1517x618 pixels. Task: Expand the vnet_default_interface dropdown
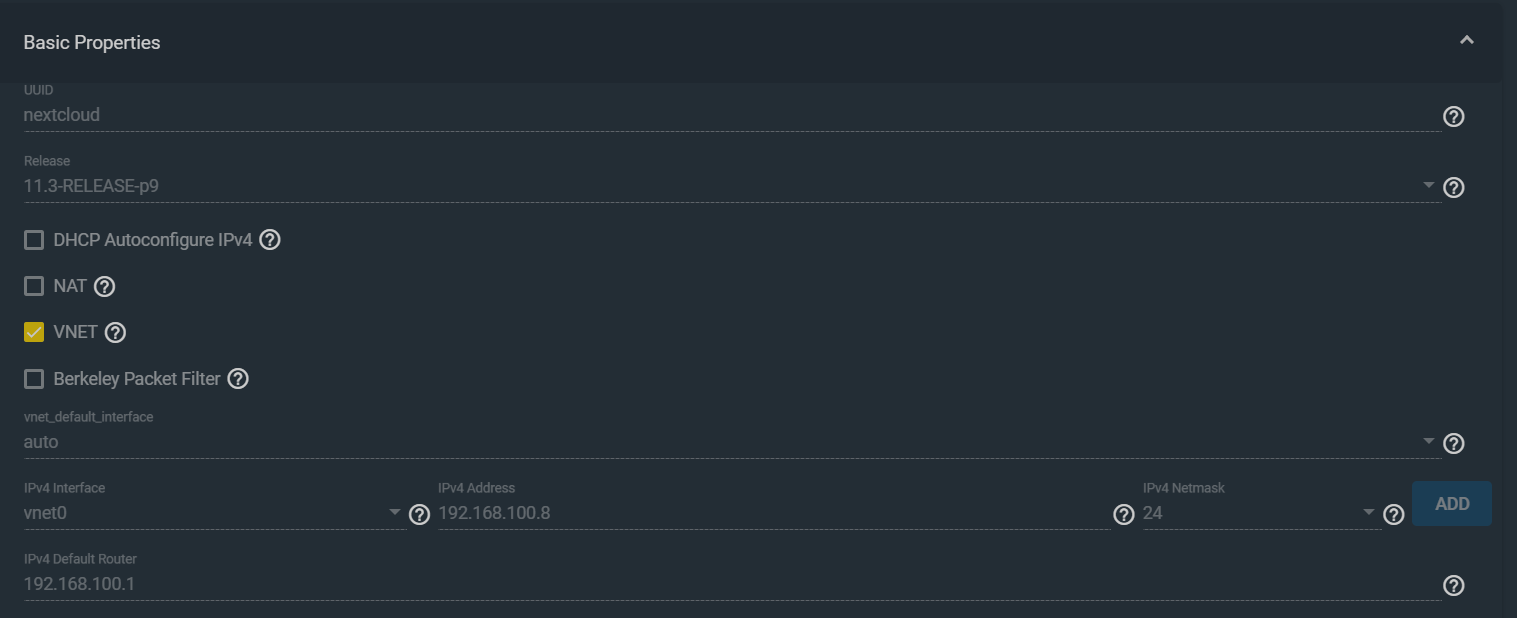click(732, 441)
